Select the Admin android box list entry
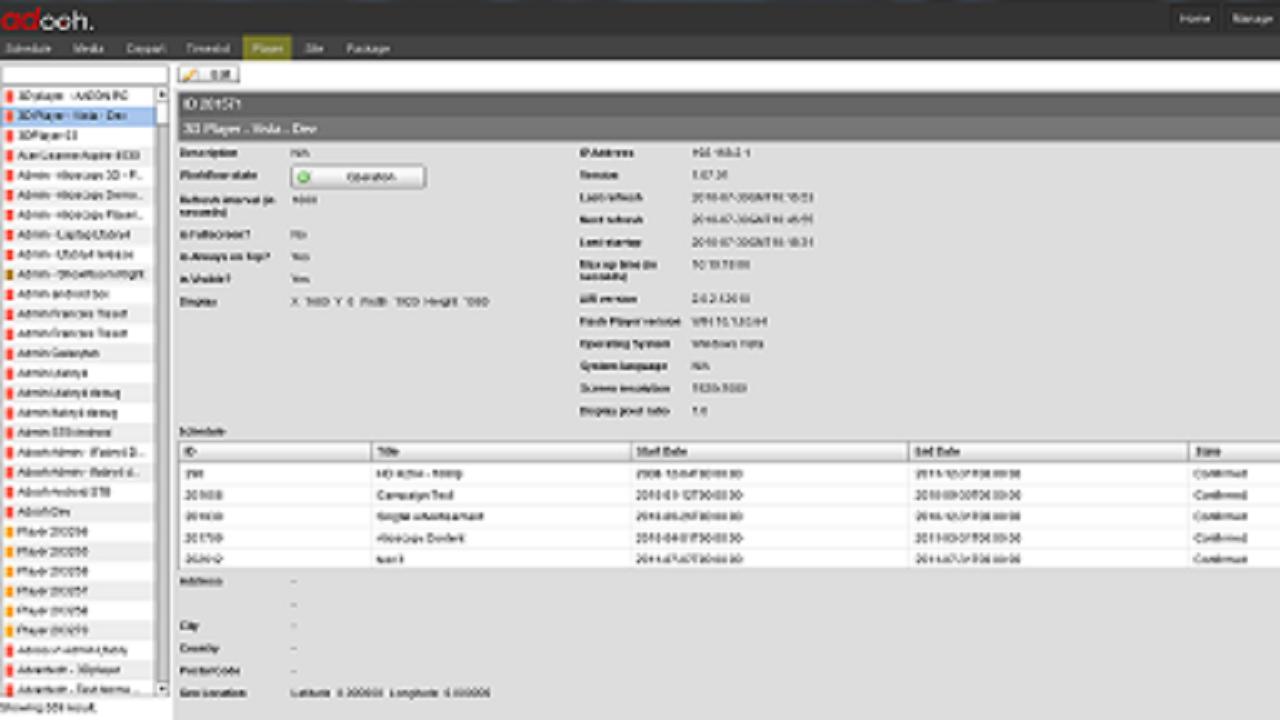Image resolution: width=1280 pixels, height=720 pixels. coord(79,294)
